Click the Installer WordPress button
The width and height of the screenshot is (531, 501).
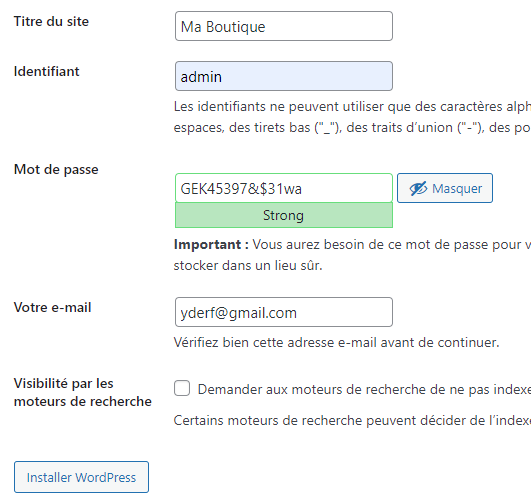[81, 477]
